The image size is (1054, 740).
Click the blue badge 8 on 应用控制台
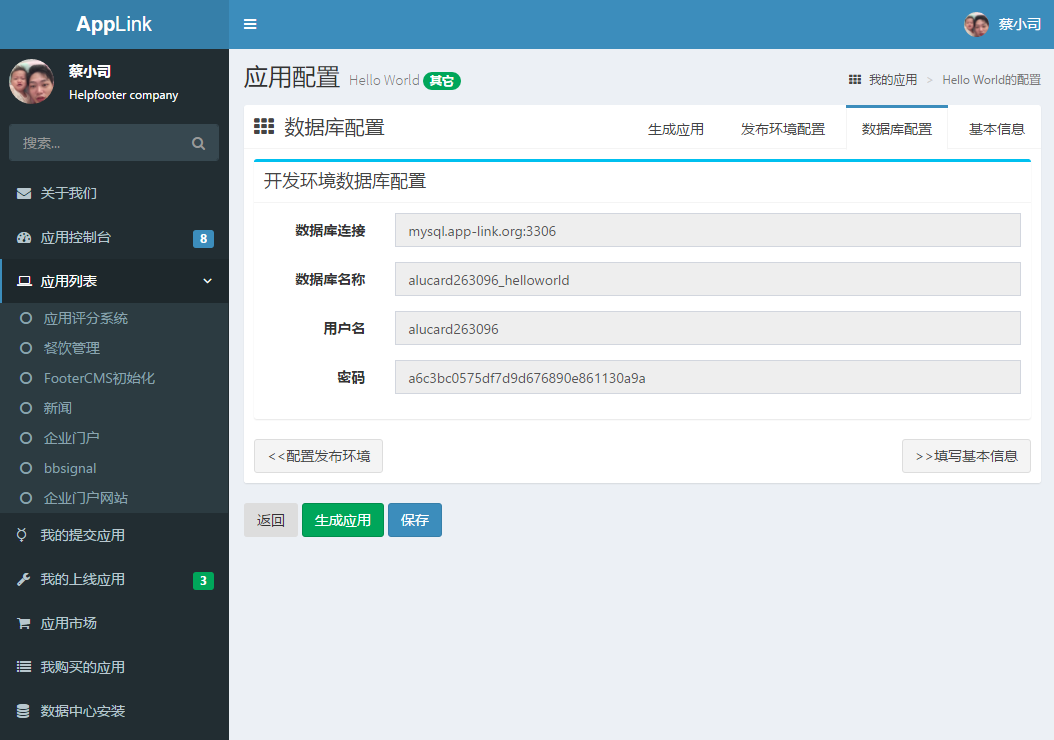203,239
